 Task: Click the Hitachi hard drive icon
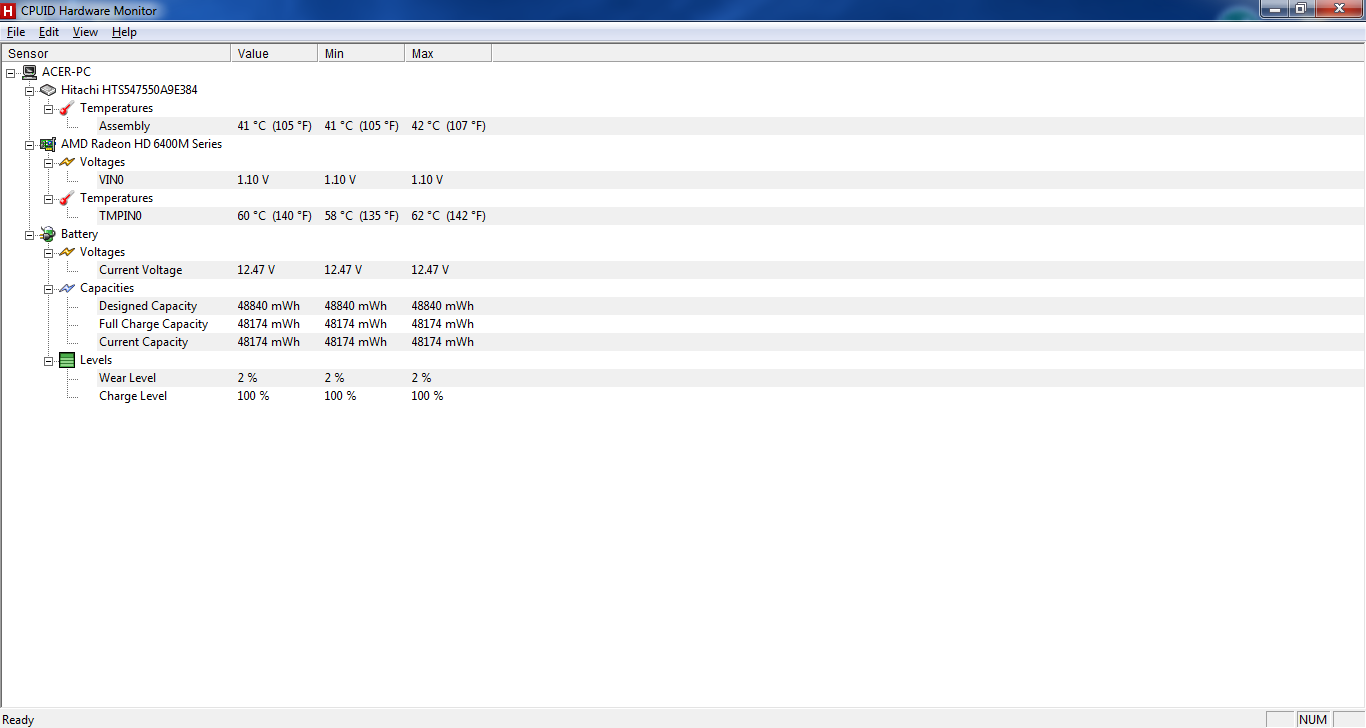pos(48,90)
